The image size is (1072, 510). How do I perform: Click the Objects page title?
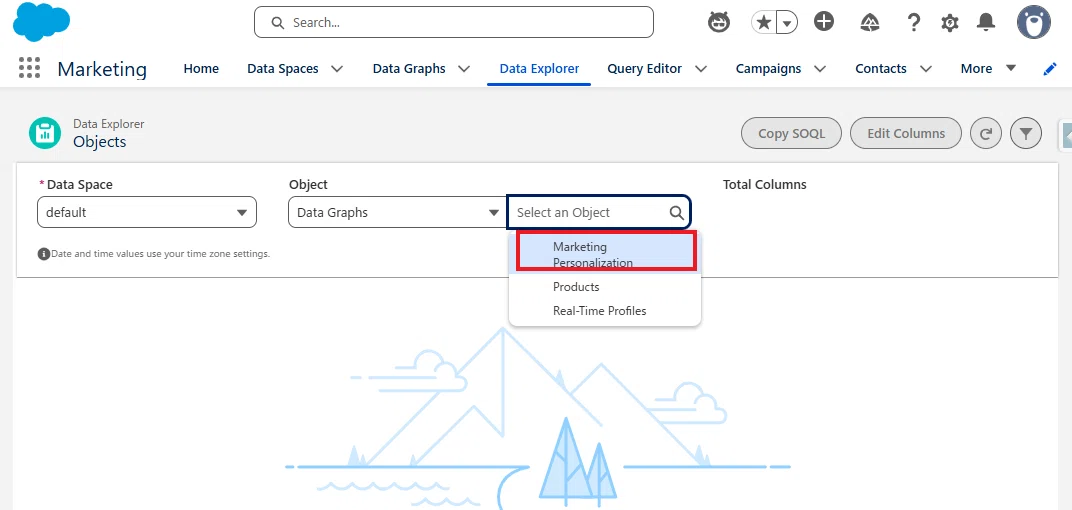[100, 142]
